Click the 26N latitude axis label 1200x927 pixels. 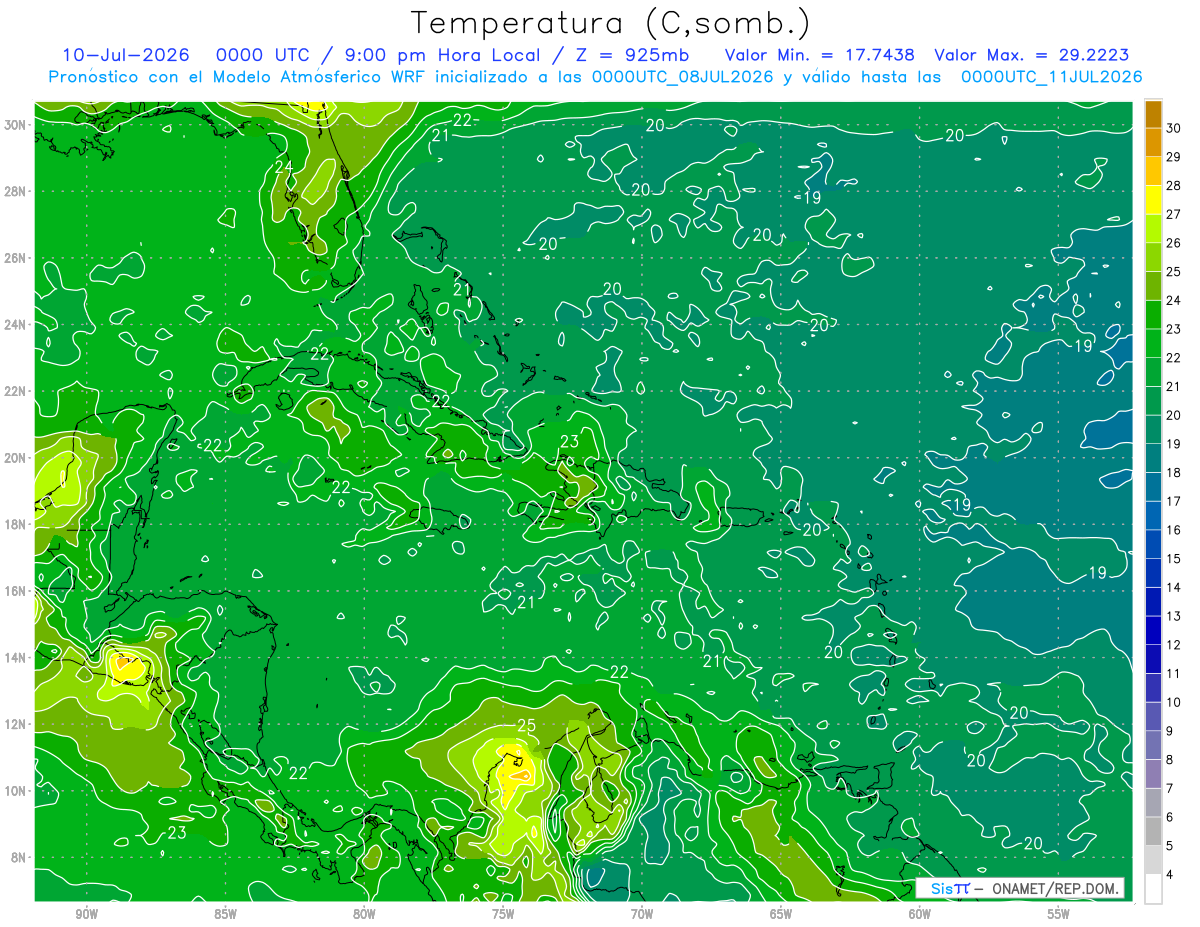[x=15, y=258]
